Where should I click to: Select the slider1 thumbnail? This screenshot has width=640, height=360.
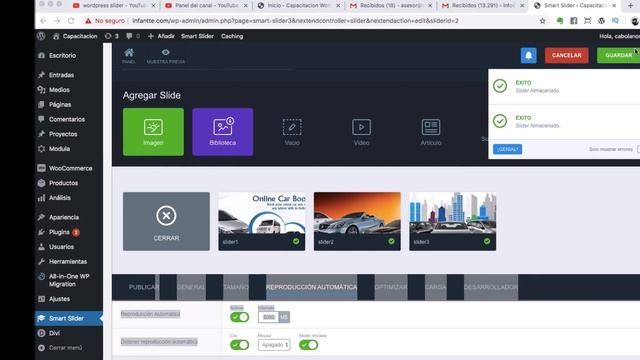(x=262, y=221)
